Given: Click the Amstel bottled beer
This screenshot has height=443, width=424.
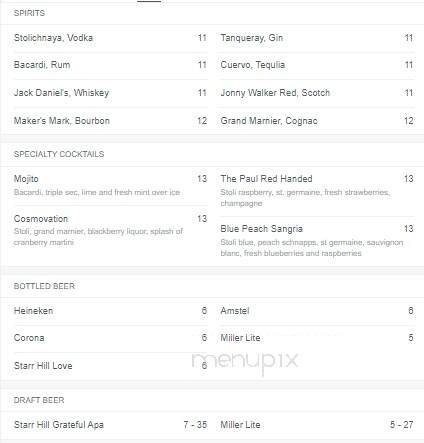Looking at the screenshot, I should point(317,311).
